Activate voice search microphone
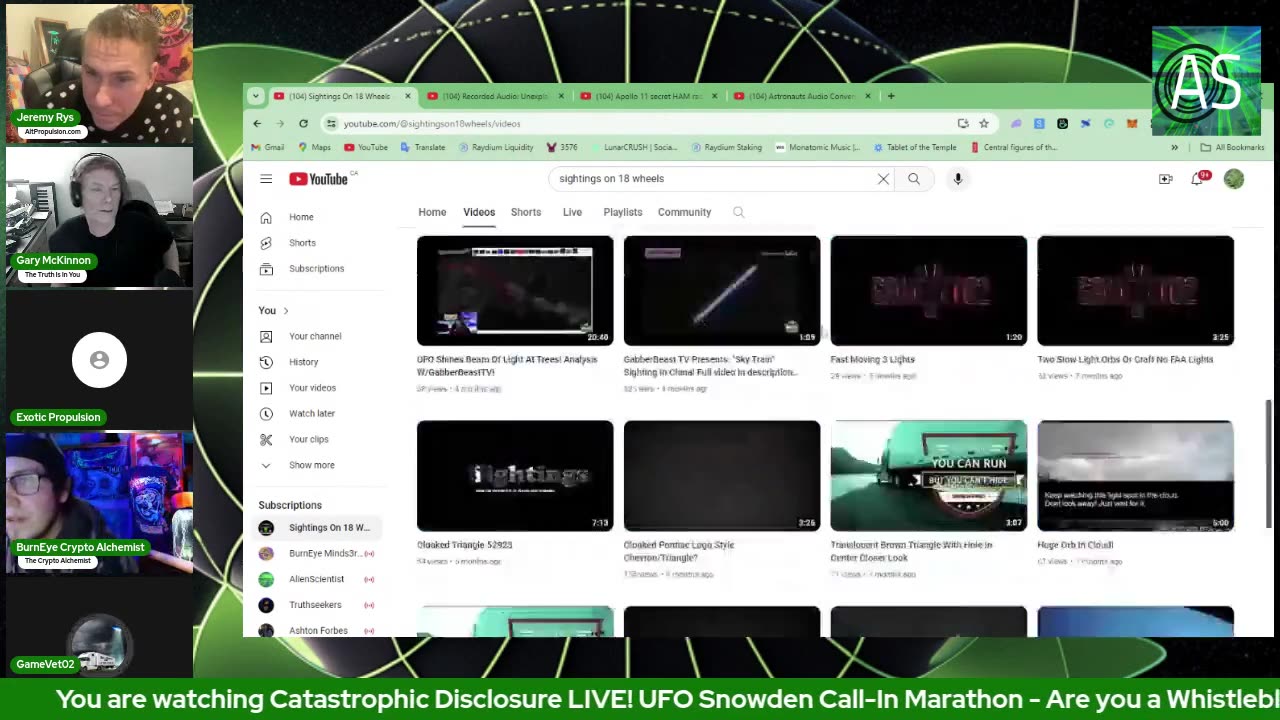The height and width of the screenshot is (720, 1280). (957, 179)
